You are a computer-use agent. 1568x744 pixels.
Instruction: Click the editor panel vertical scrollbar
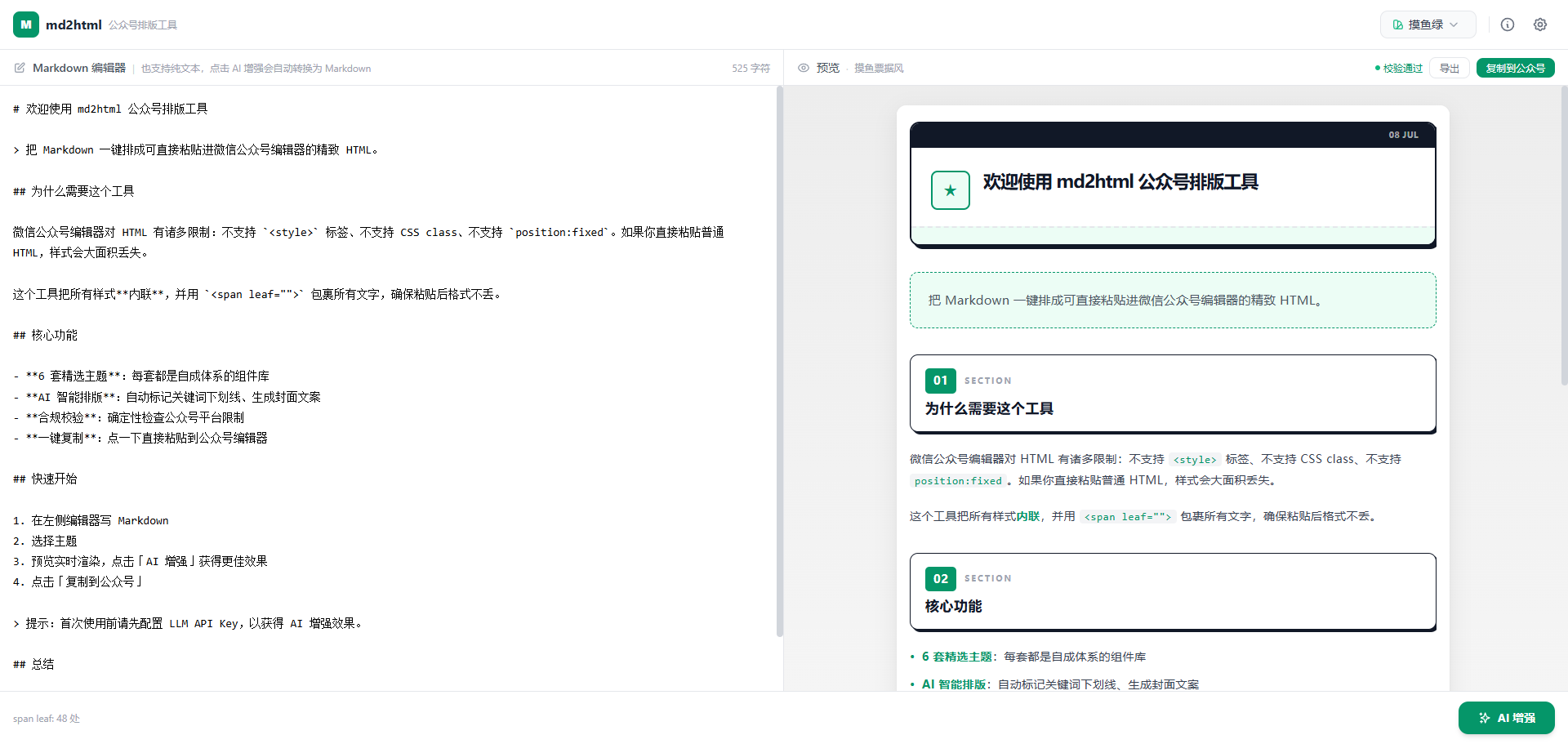point(780,361)
